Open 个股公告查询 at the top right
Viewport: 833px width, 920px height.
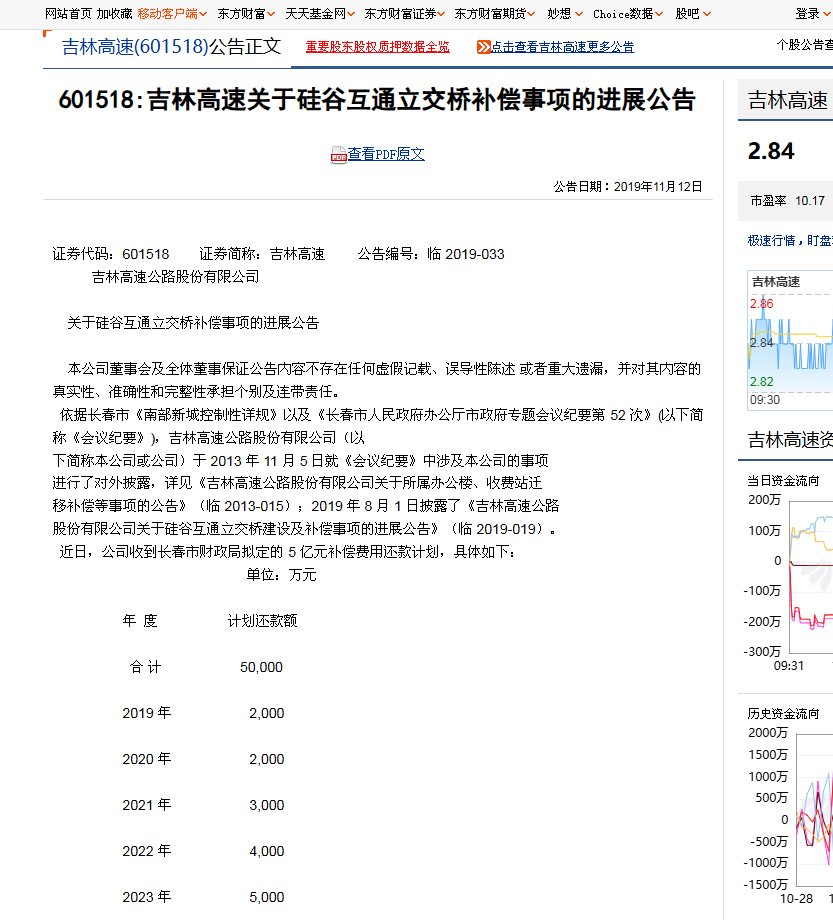click(x=805, y=45)
